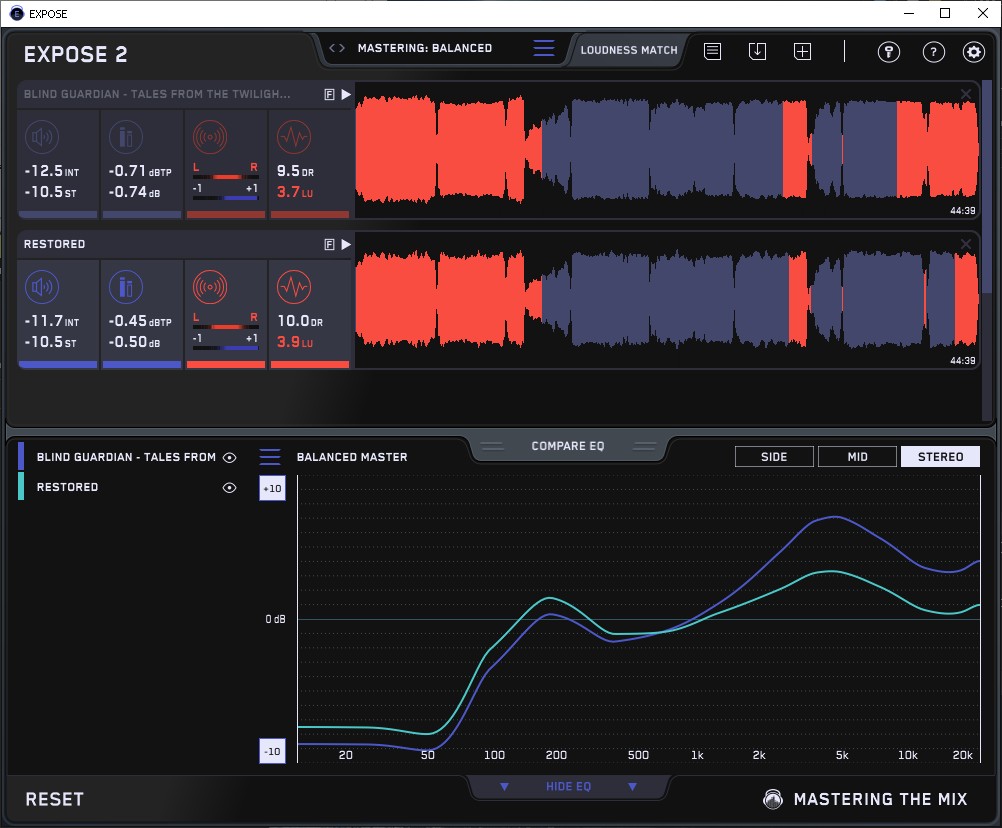Image resolution: width=1002 pixels, height=828 pixels.
Task: Click the peak meter icon on Blind Guardian track
Action: pyautogui.click(x=126, y=137)
